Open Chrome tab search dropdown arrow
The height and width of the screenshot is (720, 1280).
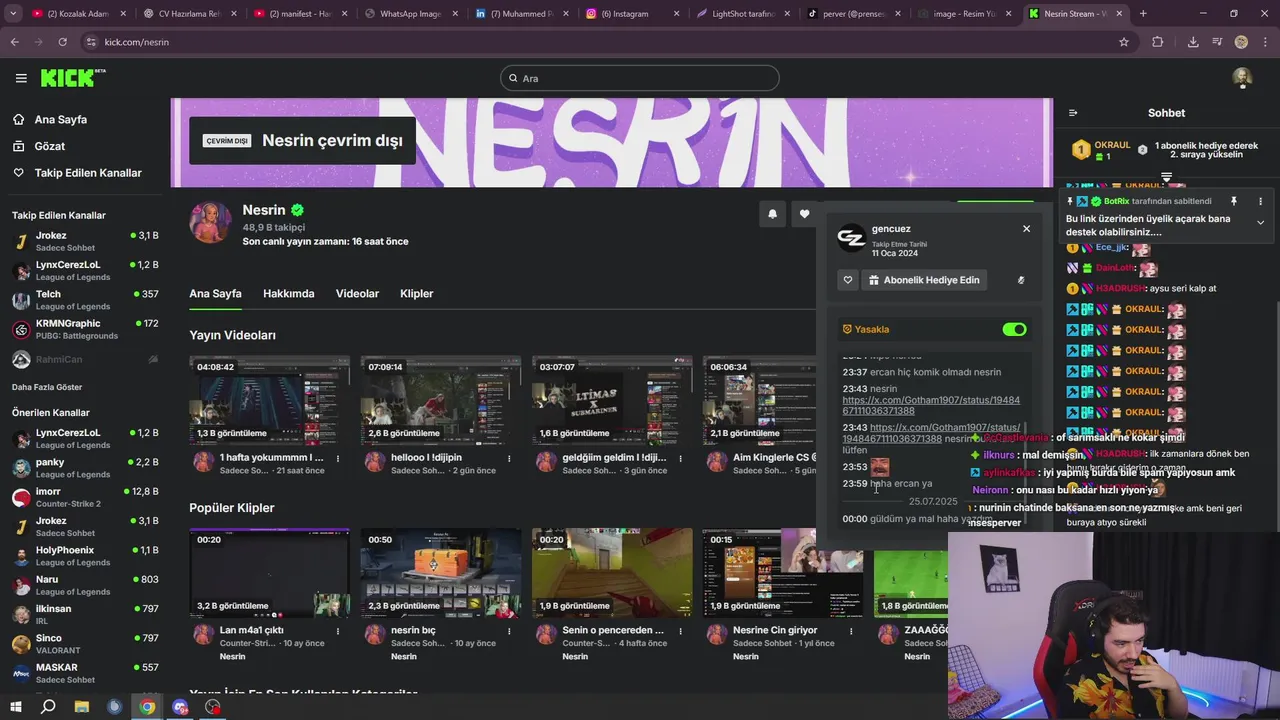click(x=11, y=14)
